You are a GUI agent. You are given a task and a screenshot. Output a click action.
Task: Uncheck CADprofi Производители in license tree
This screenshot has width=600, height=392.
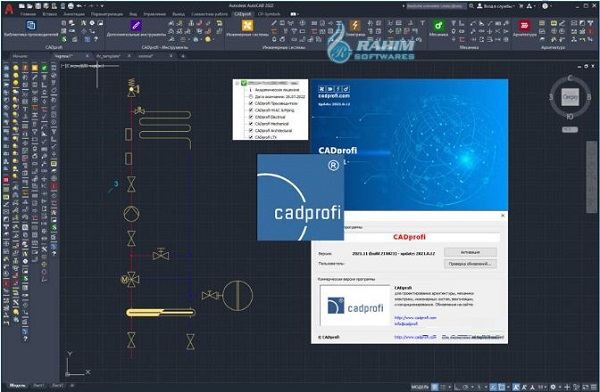(251, 103)
